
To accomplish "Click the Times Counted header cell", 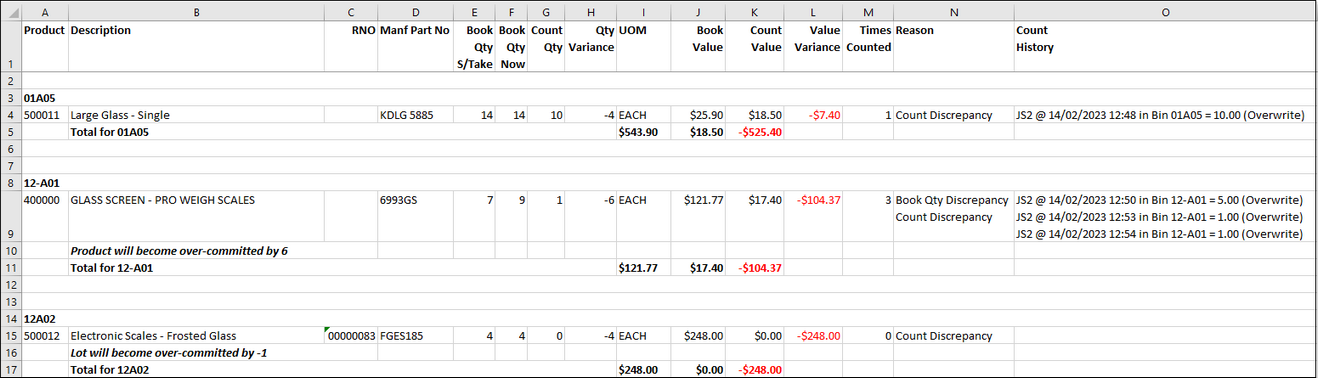I will (x=868, y=47).
